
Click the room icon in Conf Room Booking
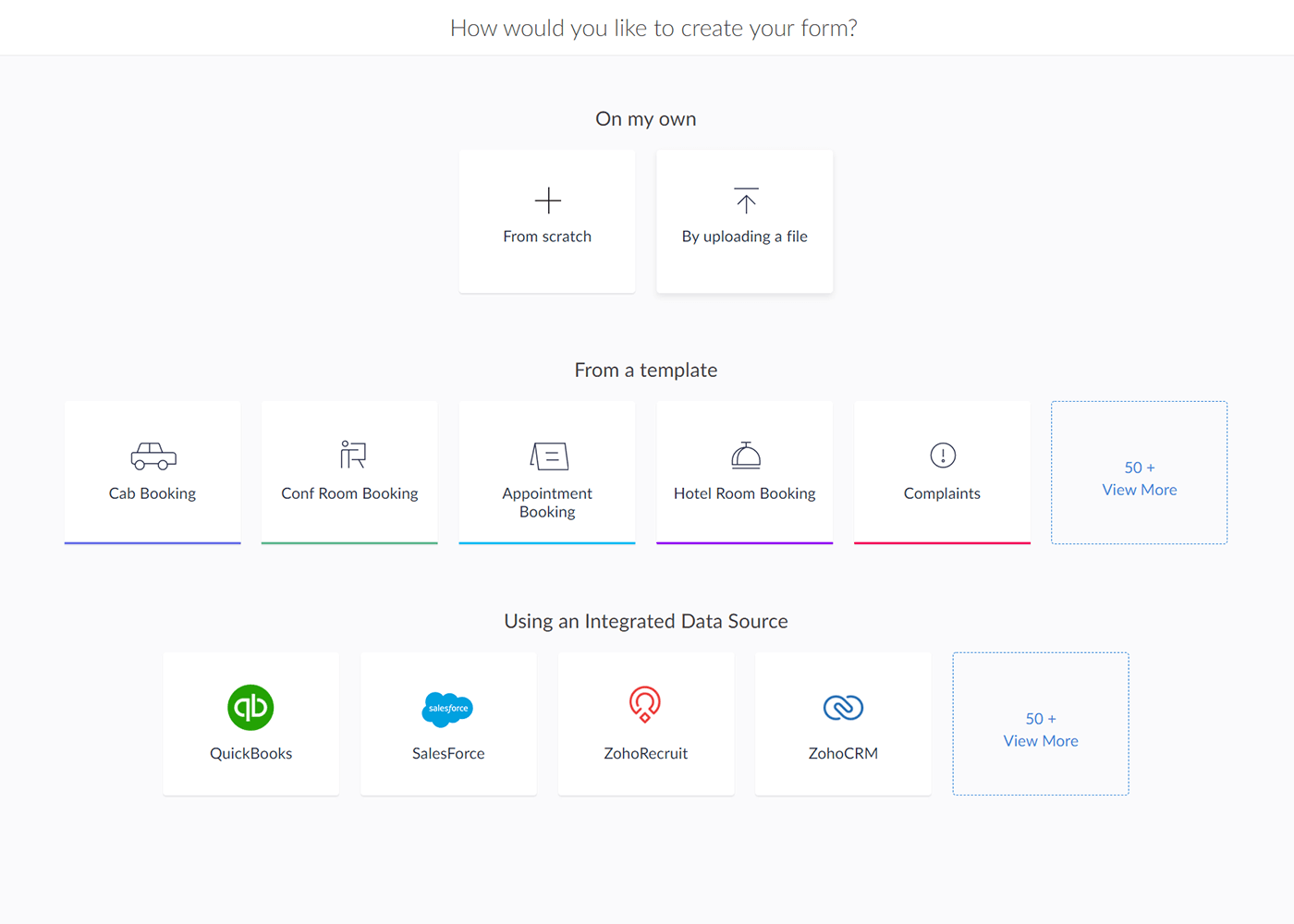click(349, 455)
